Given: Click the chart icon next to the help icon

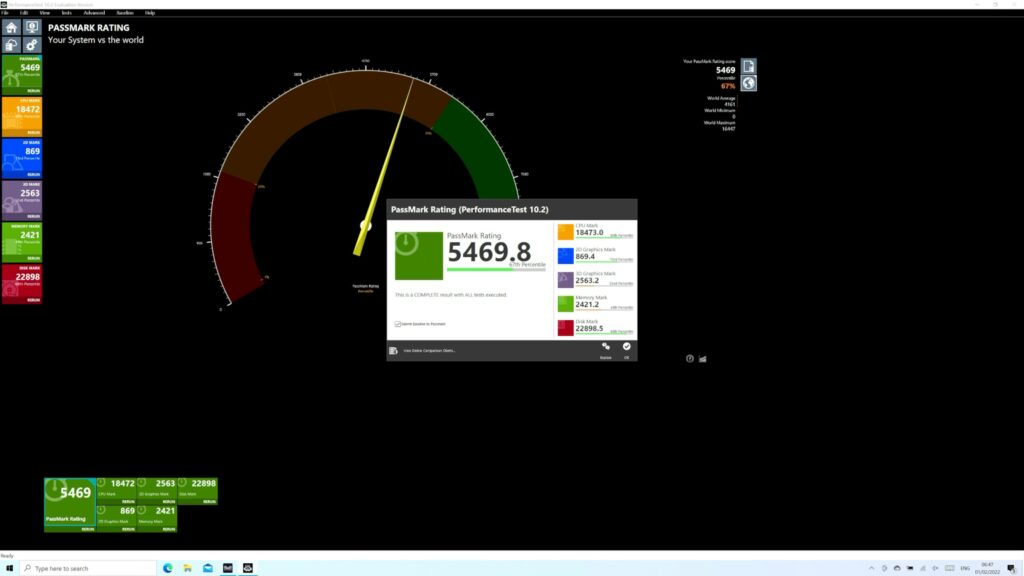Looking at the screenshot, I should click(703, 359).
